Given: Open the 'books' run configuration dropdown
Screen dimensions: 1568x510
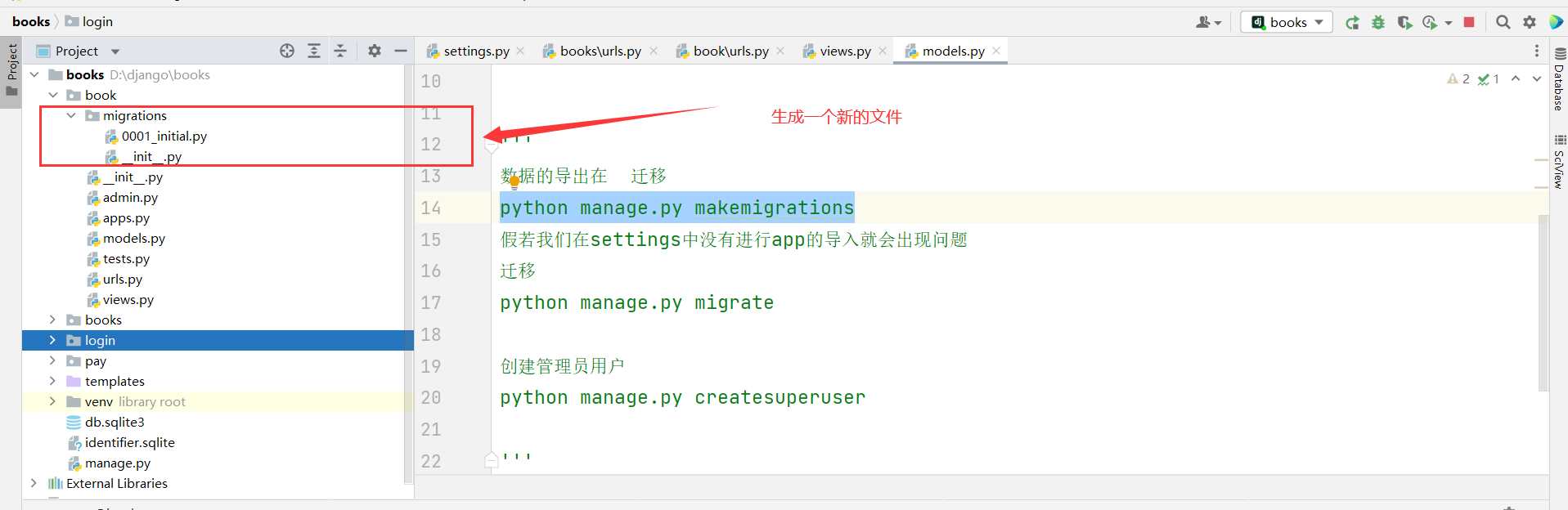Looking at the screenshot, I should click(1287, 23).
